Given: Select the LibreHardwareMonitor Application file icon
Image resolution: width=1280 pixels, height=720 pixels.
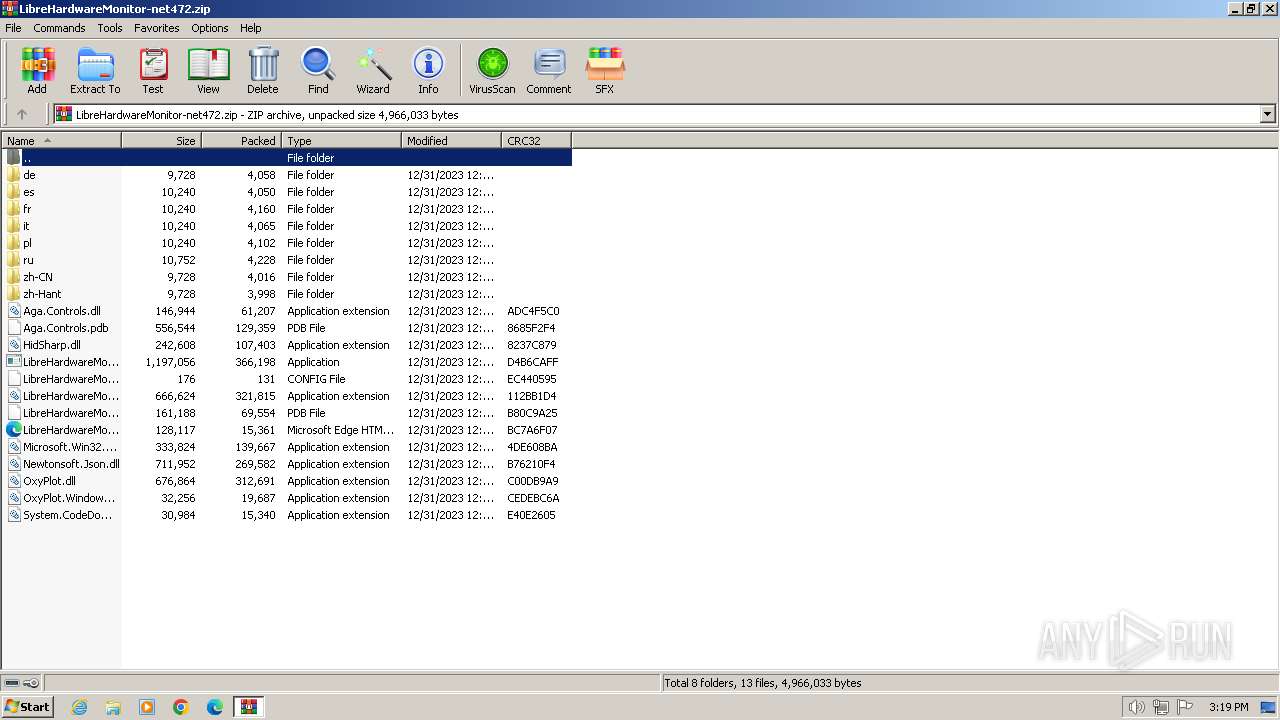Looking at the screenshot, I should pos(14,362).
